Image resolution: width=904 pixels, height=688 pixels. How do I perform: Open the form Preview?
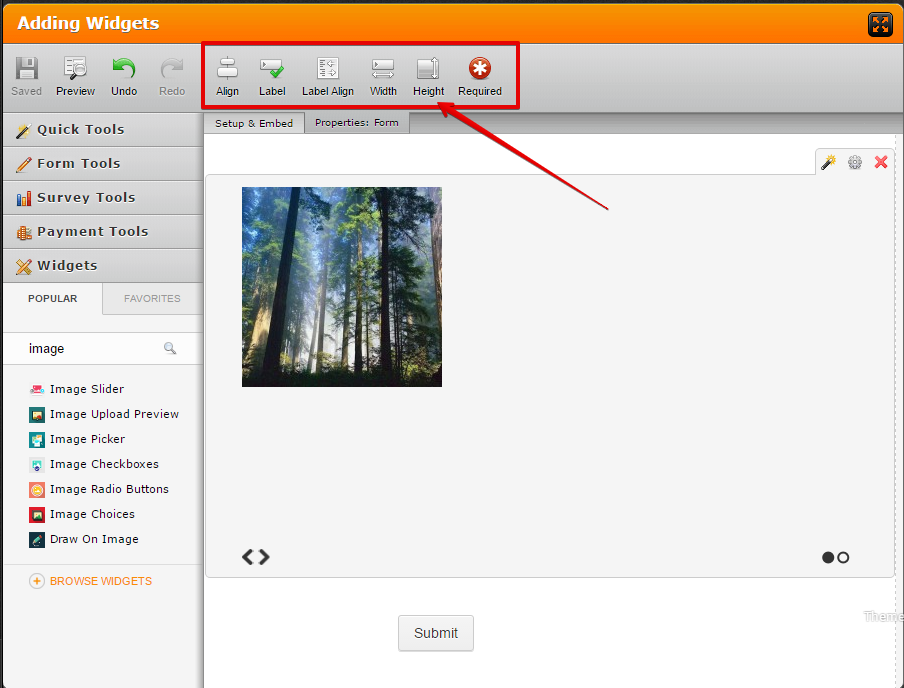[76, 77]
